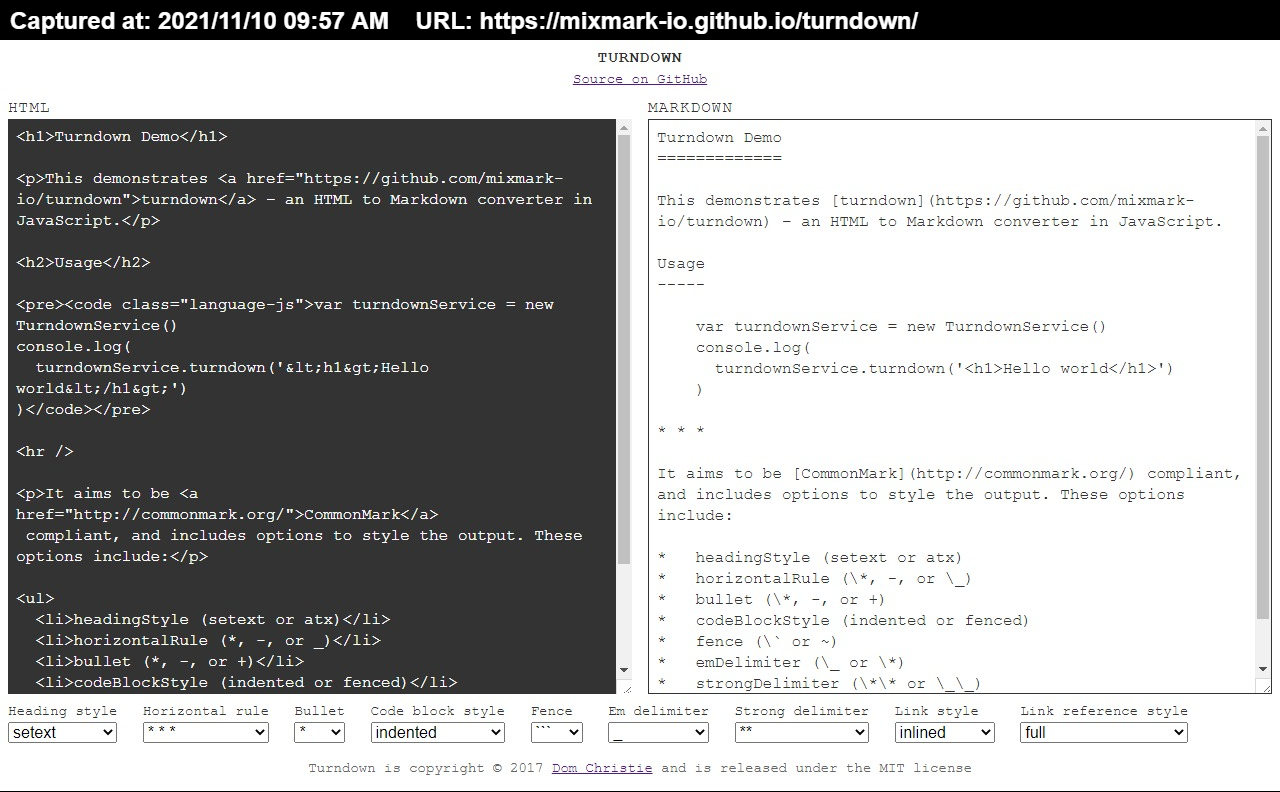Open the Bullet dropdown

click(x=320, y=732)
